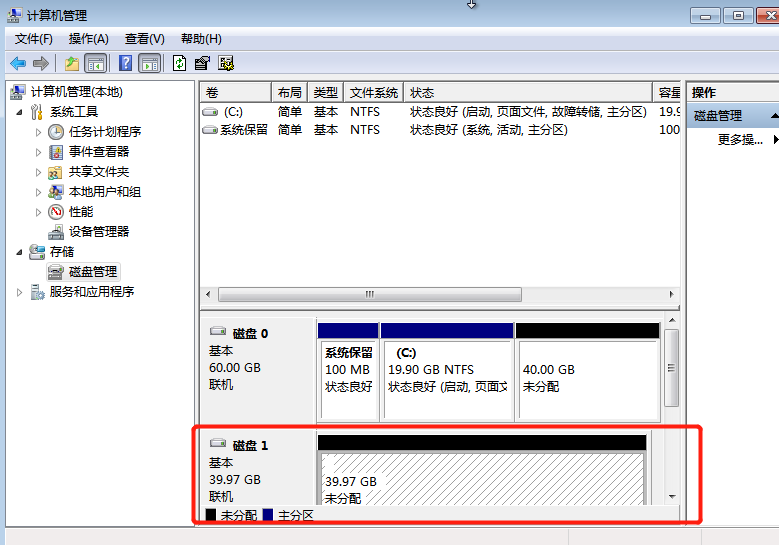Click the volume list horizontal scrollbar thumb
The width and height of the screenshot is (779, 545).
click(370, 294)
